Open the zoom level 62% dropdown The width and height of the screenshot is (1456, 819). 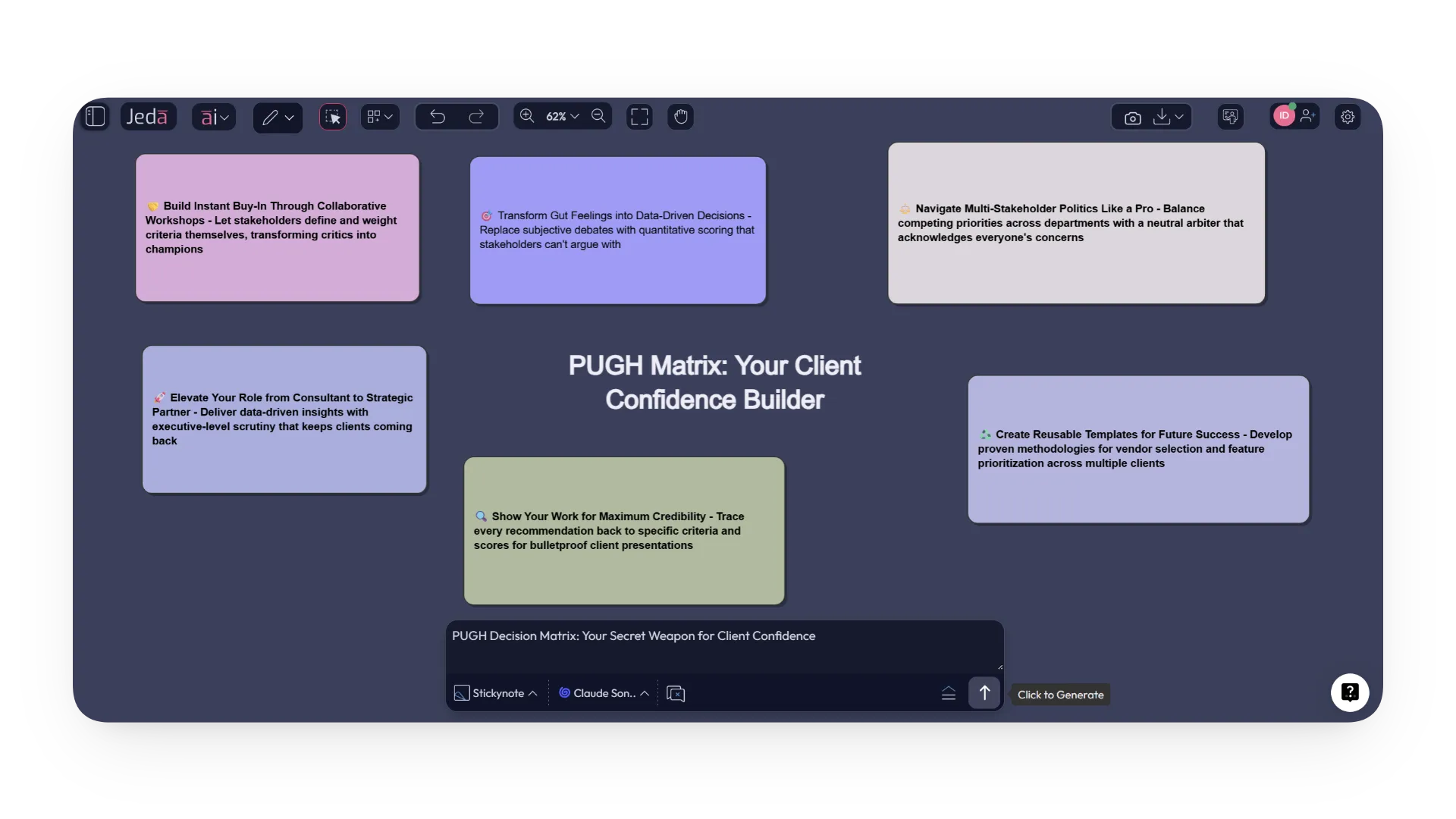(x=561, y=116)
